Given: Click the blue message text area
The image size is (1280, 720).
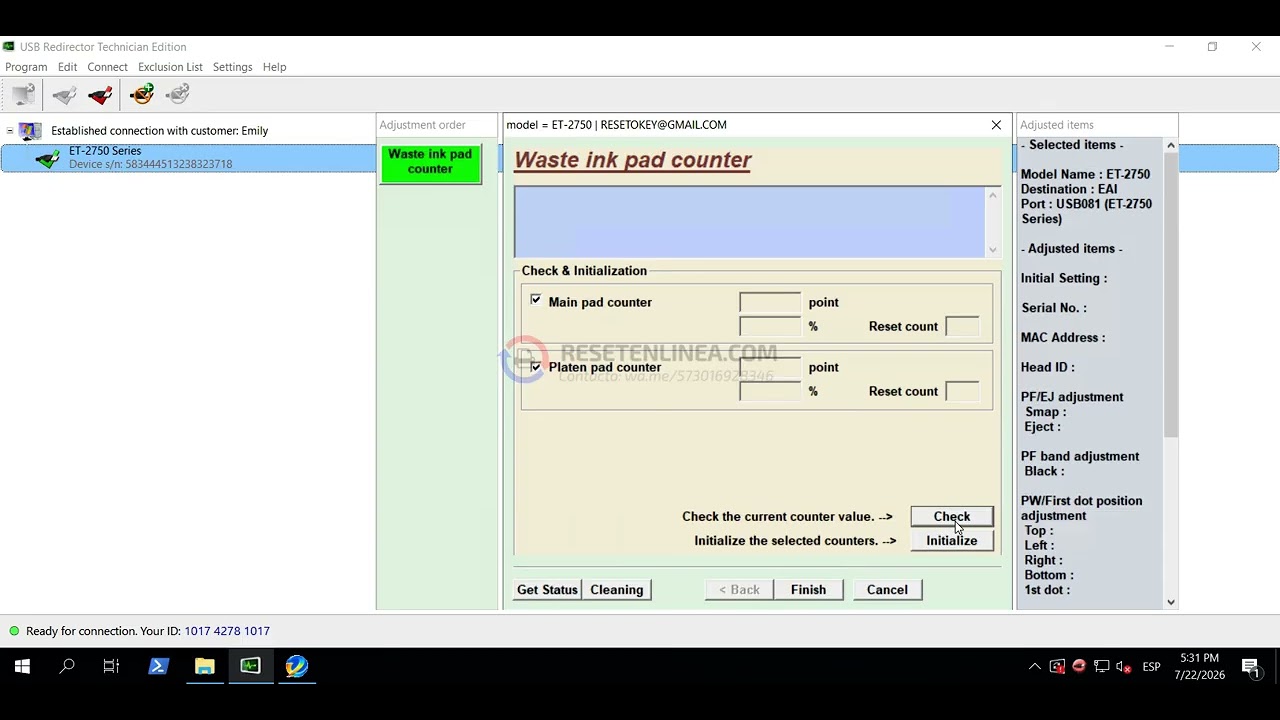Looking at the screenshot, I should pos(750,222).
